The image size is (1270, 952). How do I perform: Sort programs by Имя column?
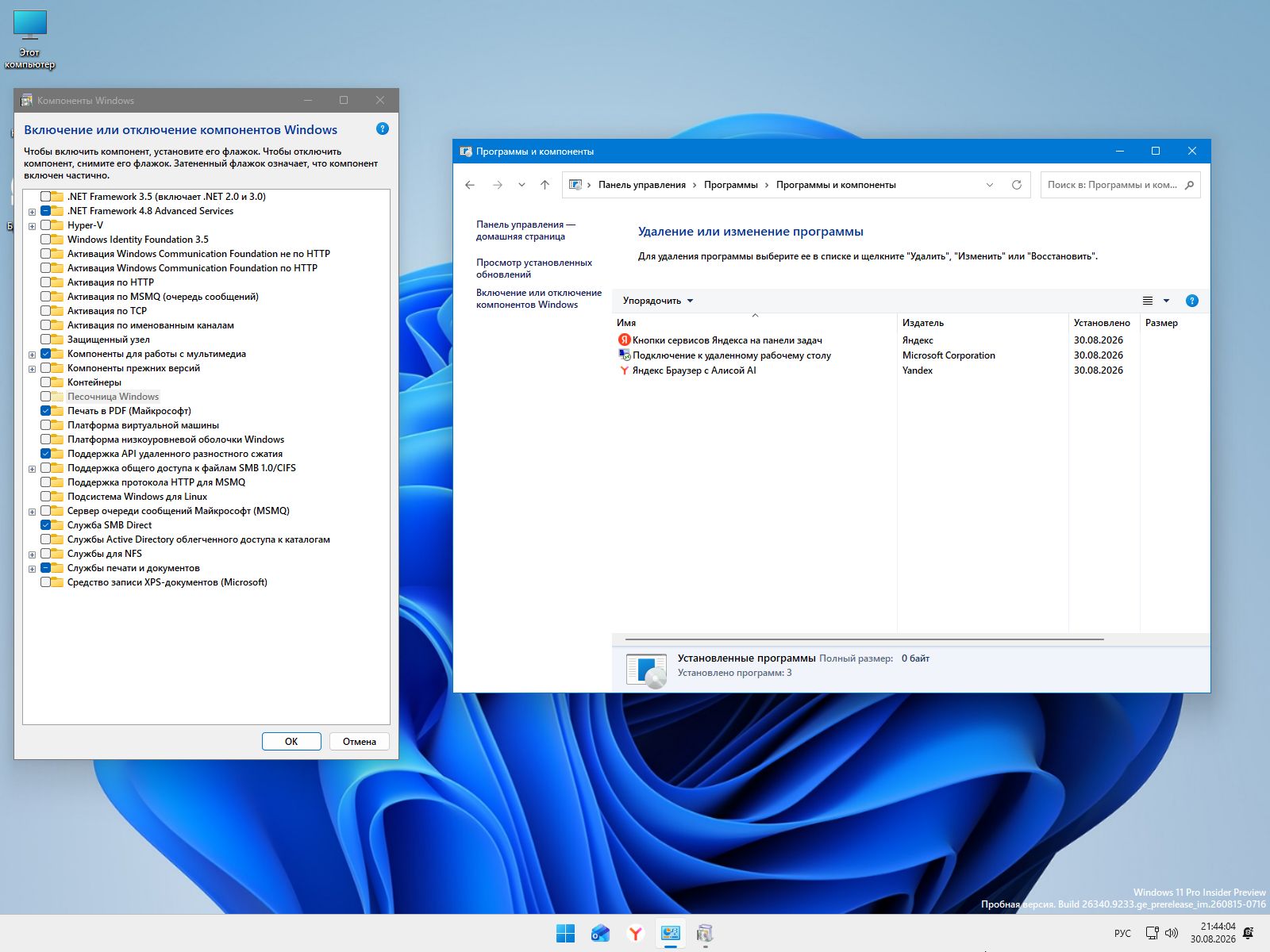[x=754, y=323]
